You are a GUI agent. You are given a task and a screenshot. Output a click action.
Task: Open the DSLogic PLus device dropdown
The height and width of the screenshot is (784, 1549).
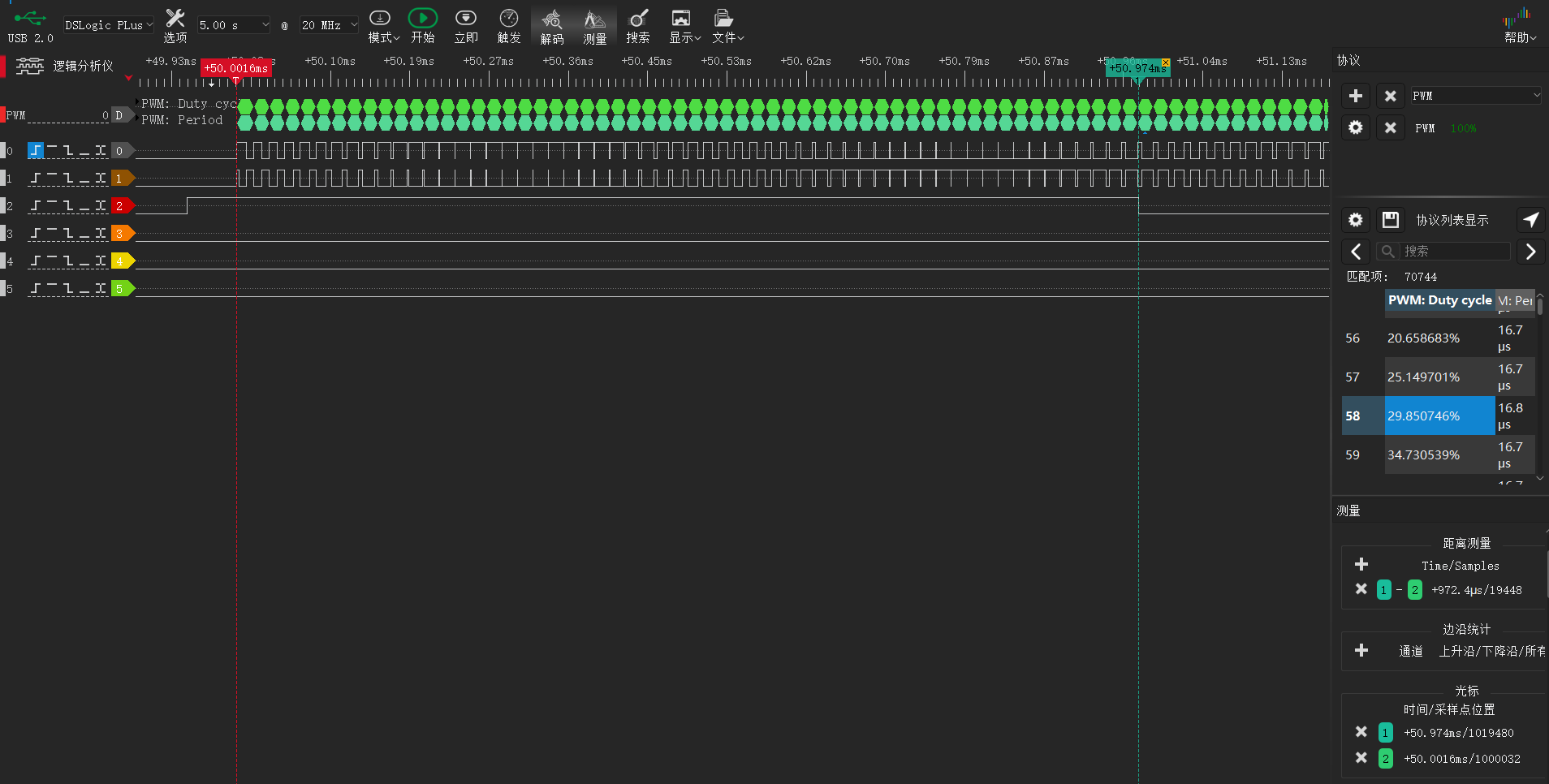(109, 25)
